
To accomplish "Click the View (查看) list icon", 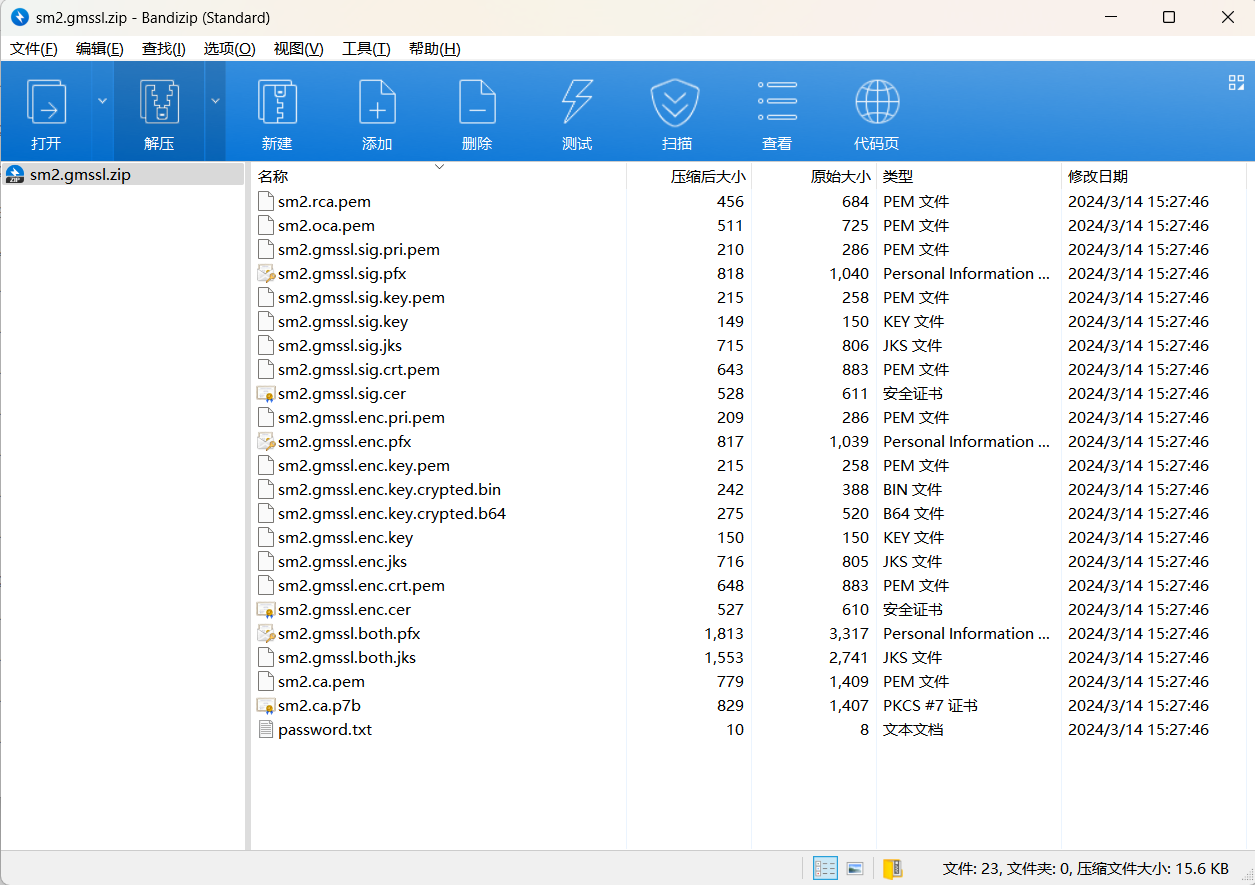I will (x=777, y=101).
